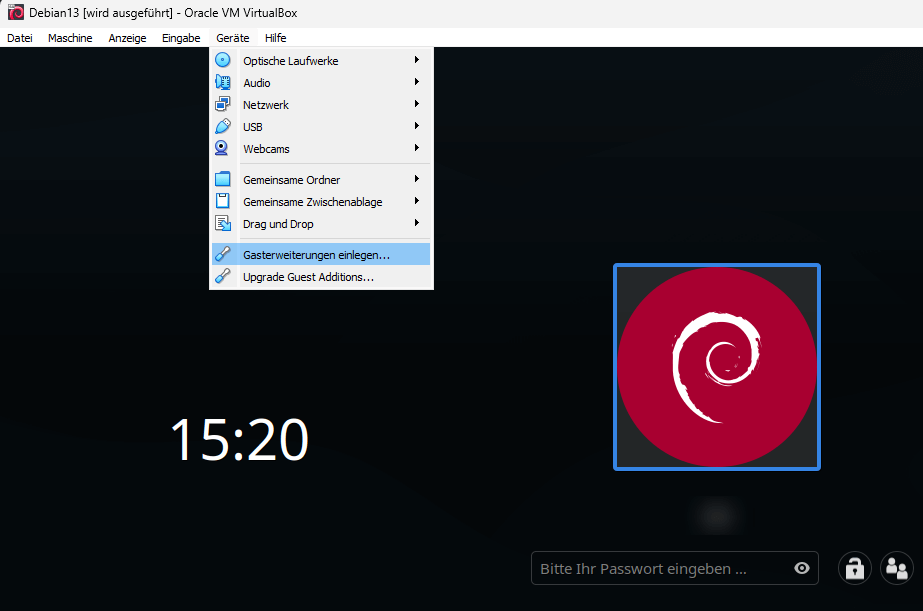Click the VirtualBox Debian icon in the title bar
The width and height of the screenshot is (923, 611).
pyautogui.click(x=16, y=12)
